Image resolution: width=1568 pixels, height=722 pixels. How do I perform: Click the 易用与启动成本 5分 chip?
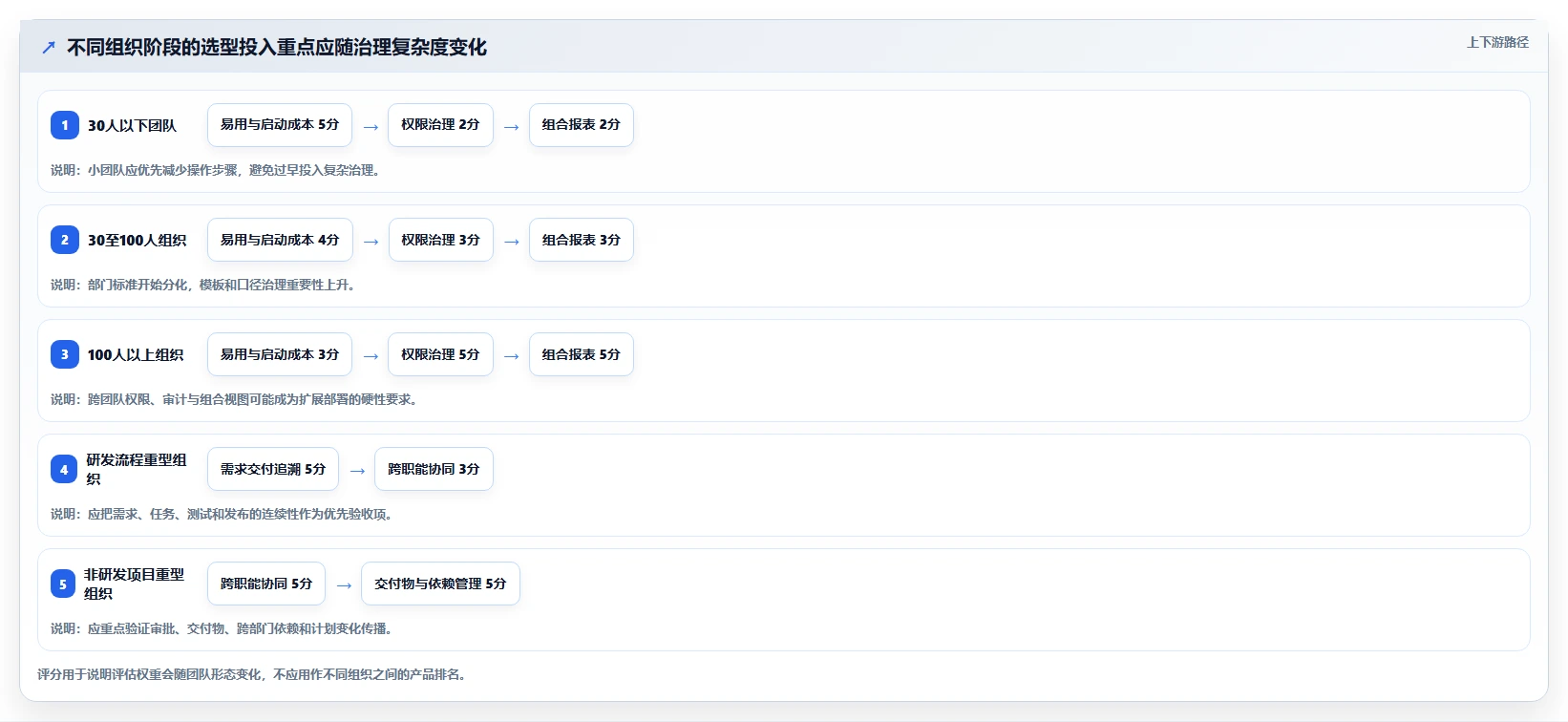[280, 125]
